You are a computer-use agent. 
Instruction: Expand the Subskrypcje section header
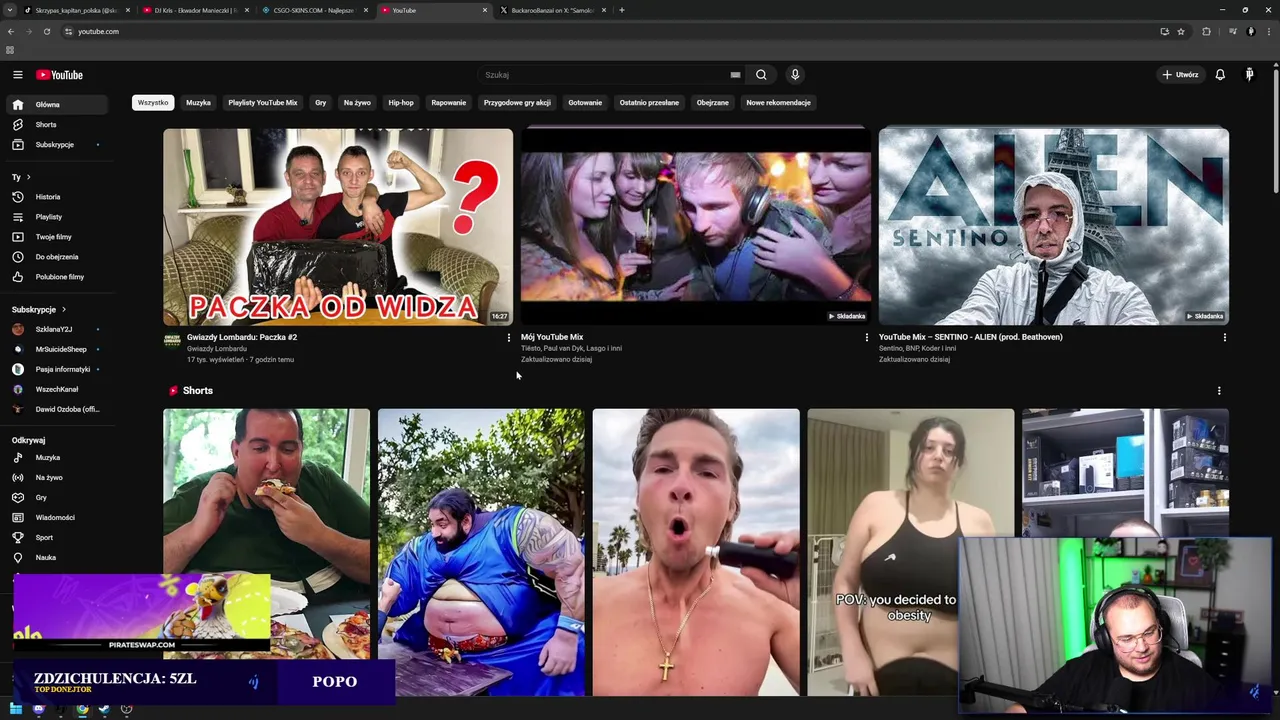click(x=39, y=309)
